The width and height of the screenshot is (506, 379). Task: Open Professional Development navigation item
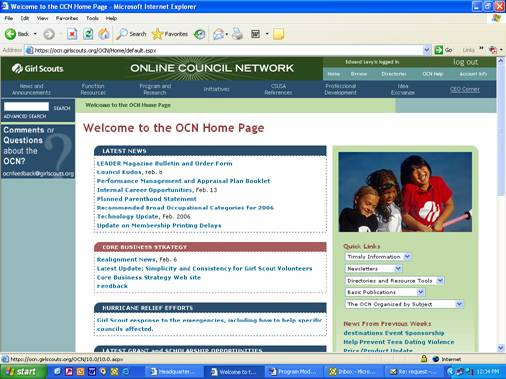point(340,89)
